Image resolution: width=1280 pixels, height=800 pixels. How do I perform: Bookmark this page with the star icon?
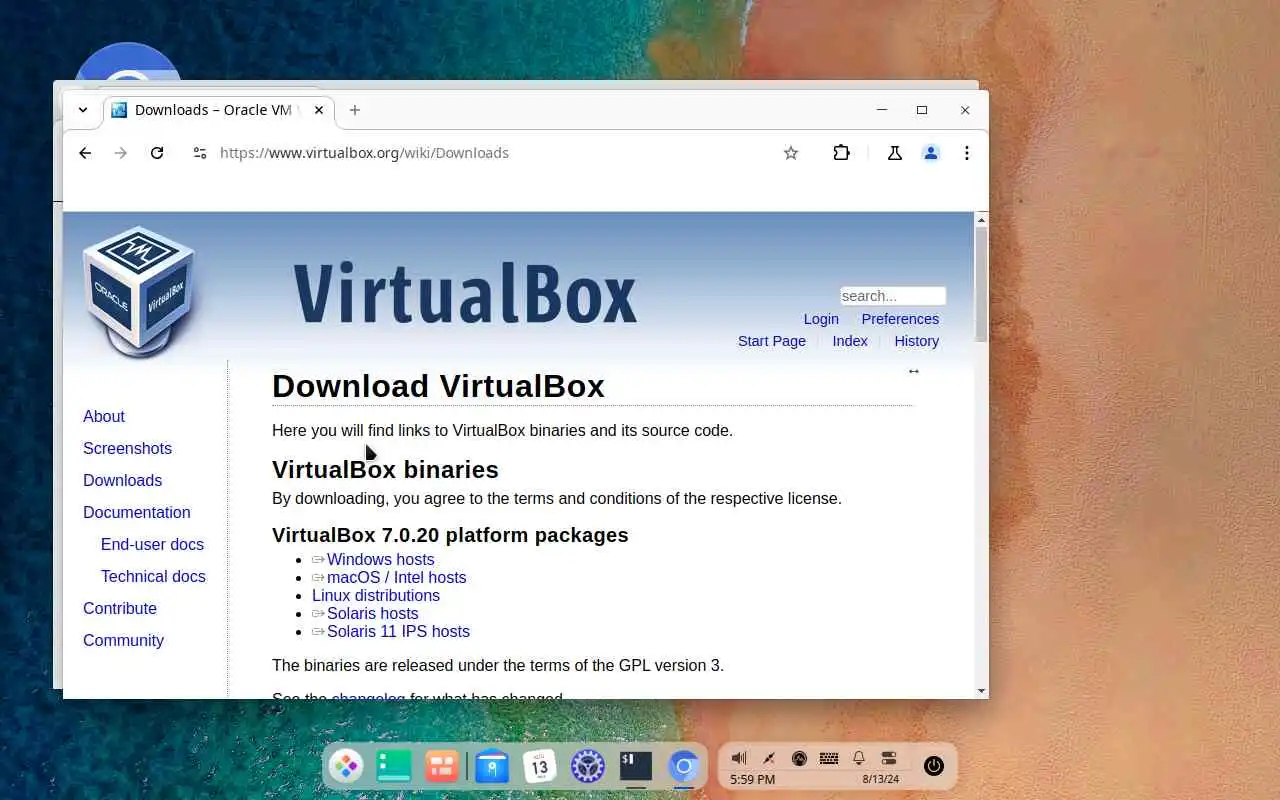tap(791, 153)
